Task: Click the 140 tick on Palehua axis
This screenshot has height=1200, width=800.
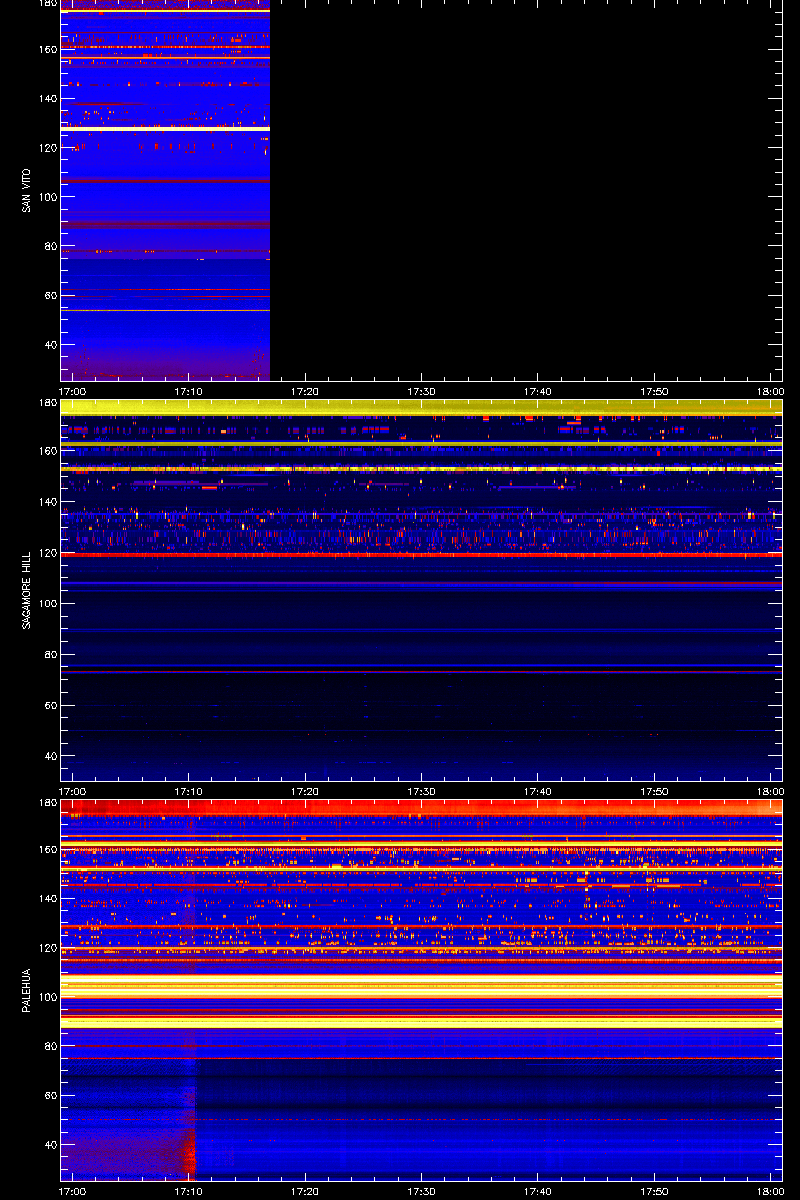Action: pyautogui.click(x=46, y=899)
